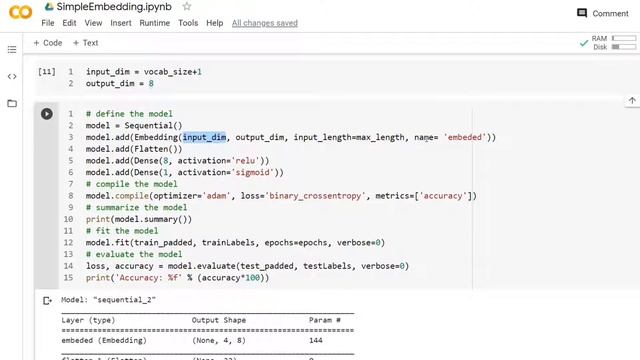Screen dimensions: 640x360
Task: Click the '# define the model' comment
Action: pos(129,114)
